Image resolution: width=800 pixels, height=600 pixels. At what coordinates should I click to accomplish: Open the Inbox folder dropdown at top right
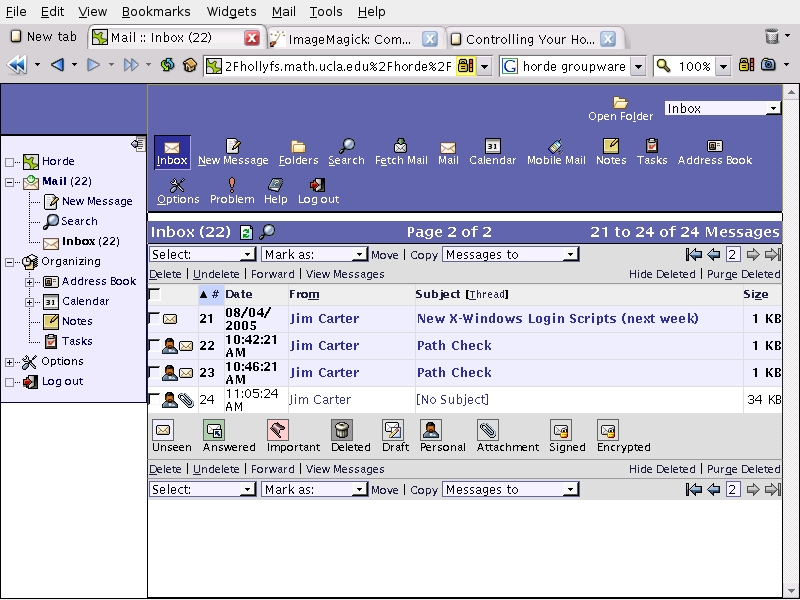coord(722,108)
